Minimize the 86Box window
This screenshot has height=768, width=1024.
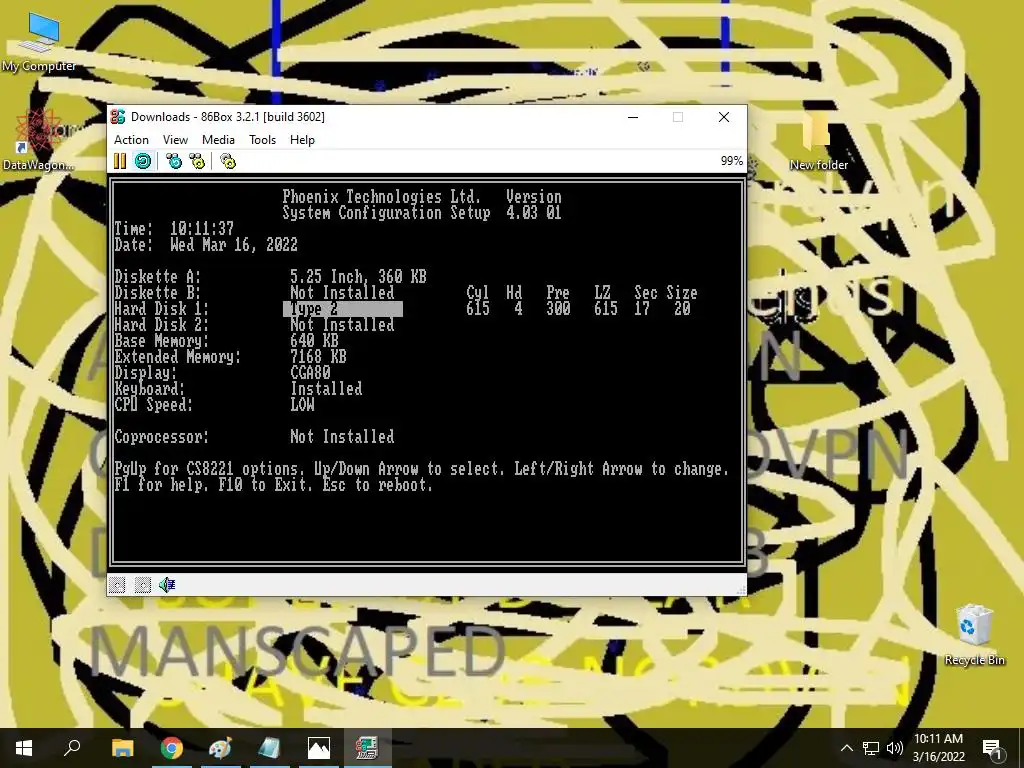pos(633,117)
